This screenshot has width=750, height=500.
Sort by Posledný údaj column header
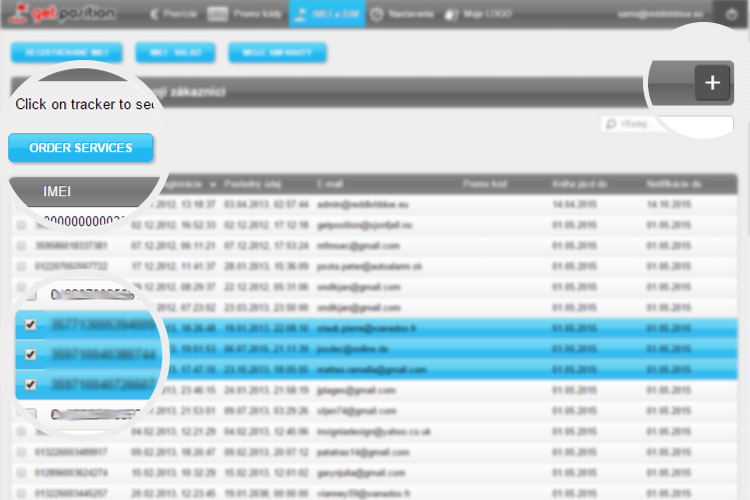pyautogui.click(x=253, y=184)
